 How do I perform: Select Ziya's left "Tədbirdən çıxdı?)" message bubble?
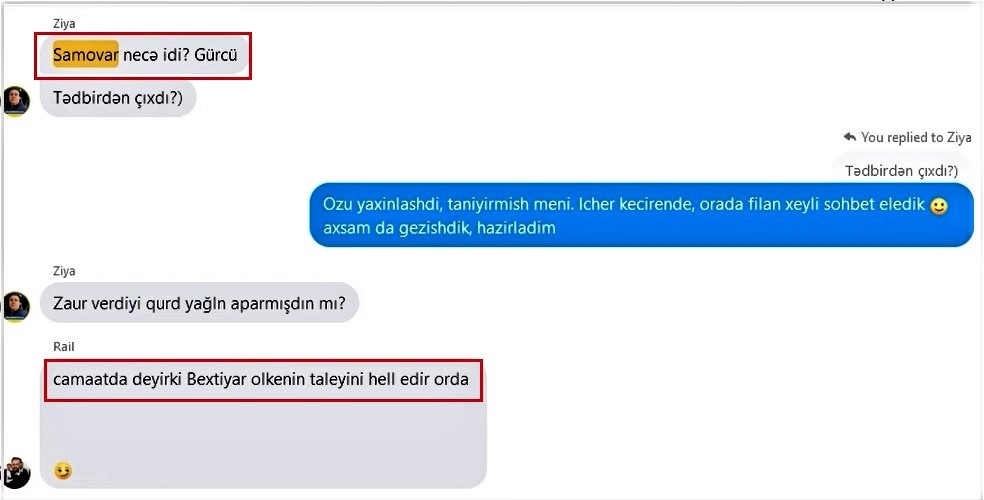[118, 98]
